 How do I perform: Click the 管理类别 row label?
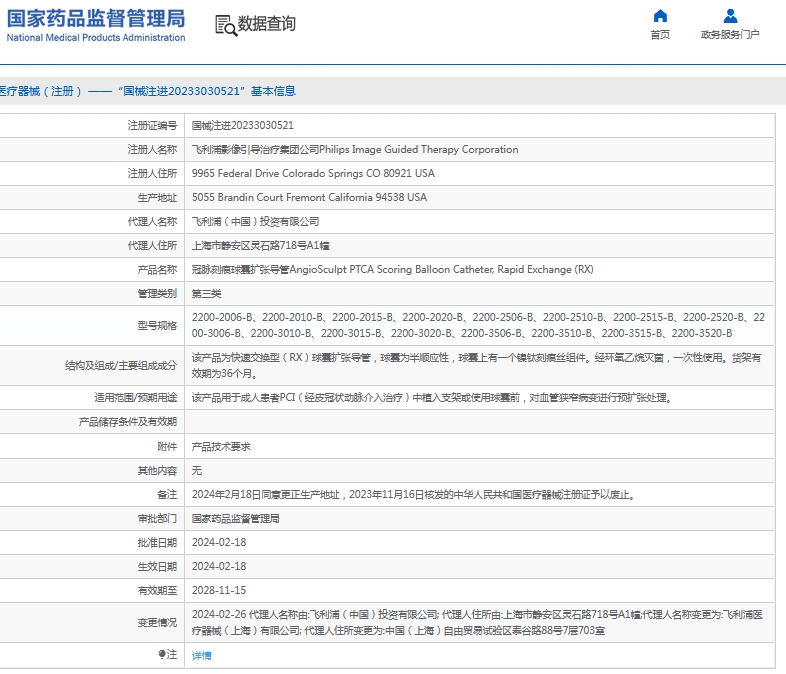157,294
